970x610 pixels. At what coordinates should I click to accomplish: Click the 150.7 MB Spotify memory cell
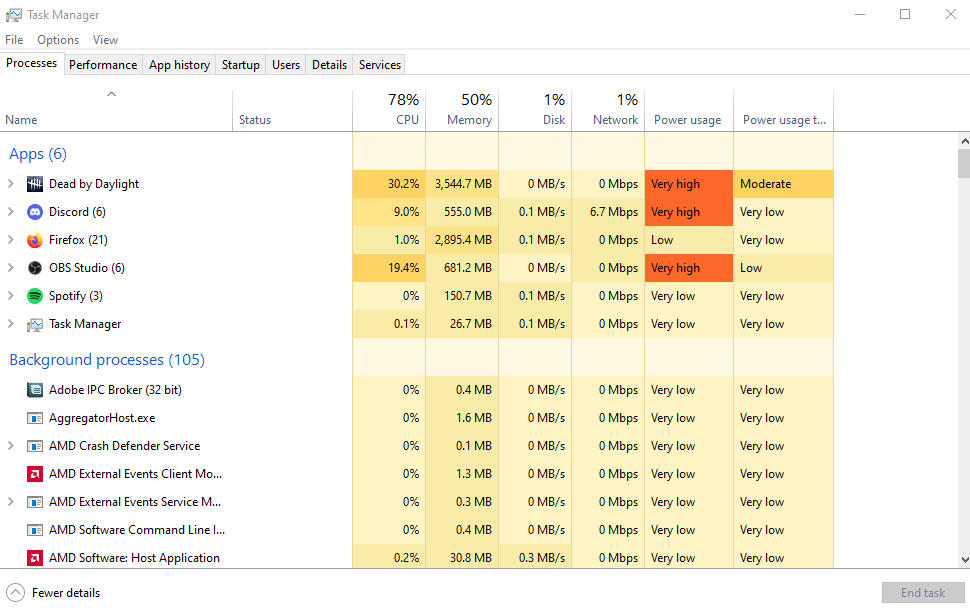coord(462,296)
